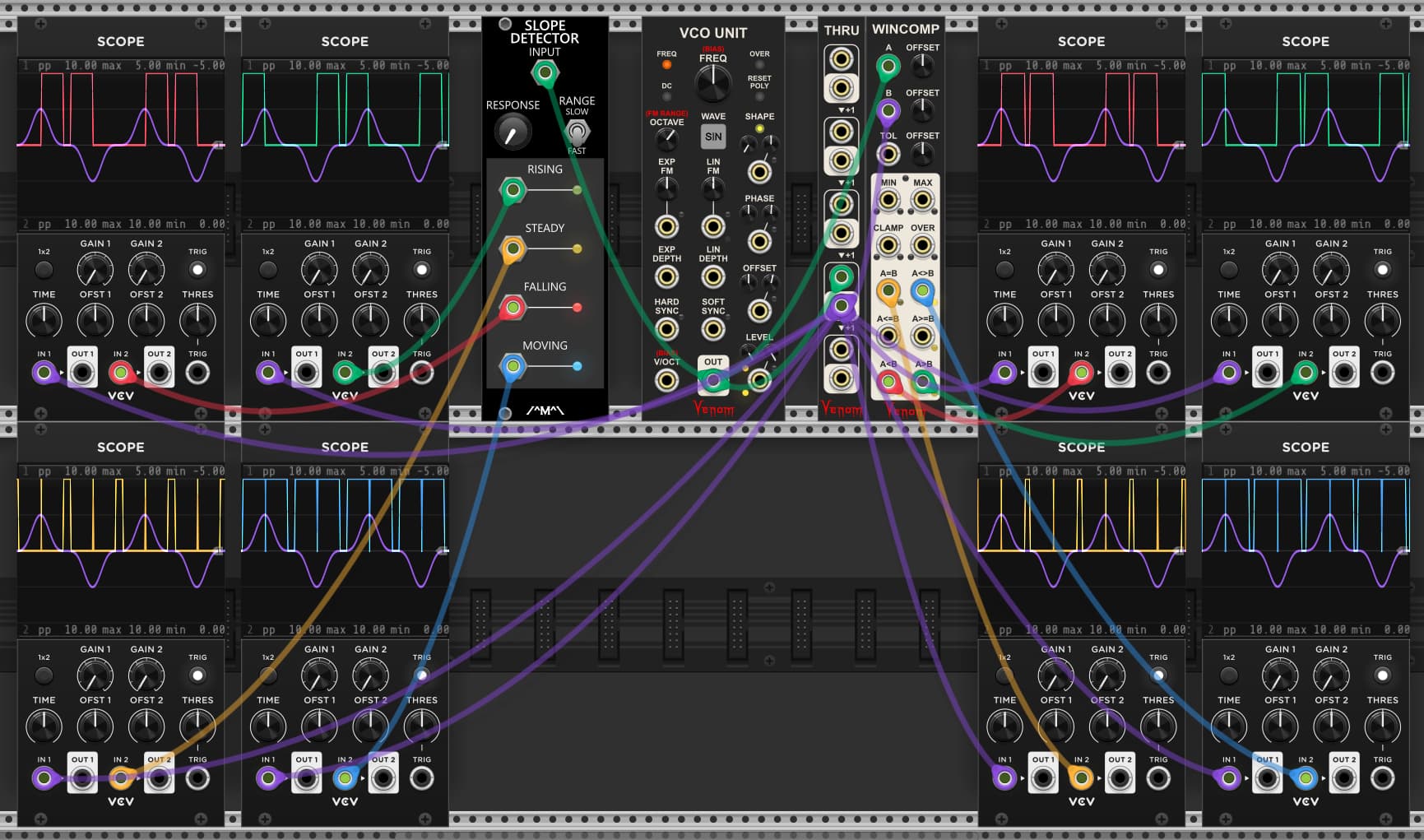
Task: Toggle the DC button on VCO Unit
Action: pos(666,97)
